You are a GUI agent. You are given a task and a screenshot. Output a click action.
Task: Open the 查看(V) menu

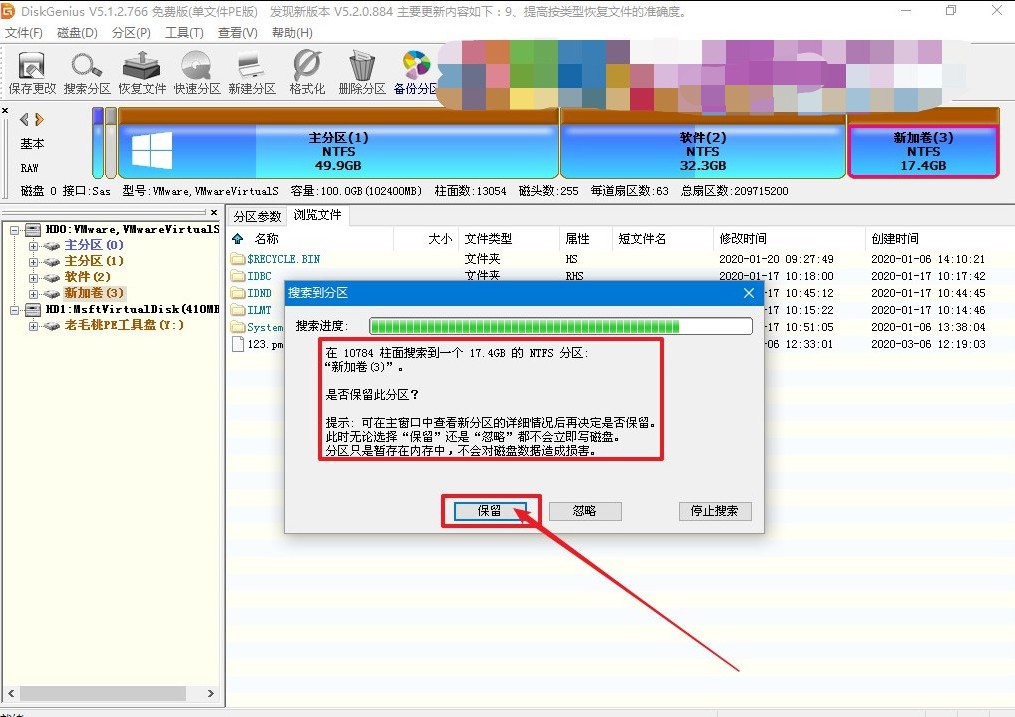238,33
